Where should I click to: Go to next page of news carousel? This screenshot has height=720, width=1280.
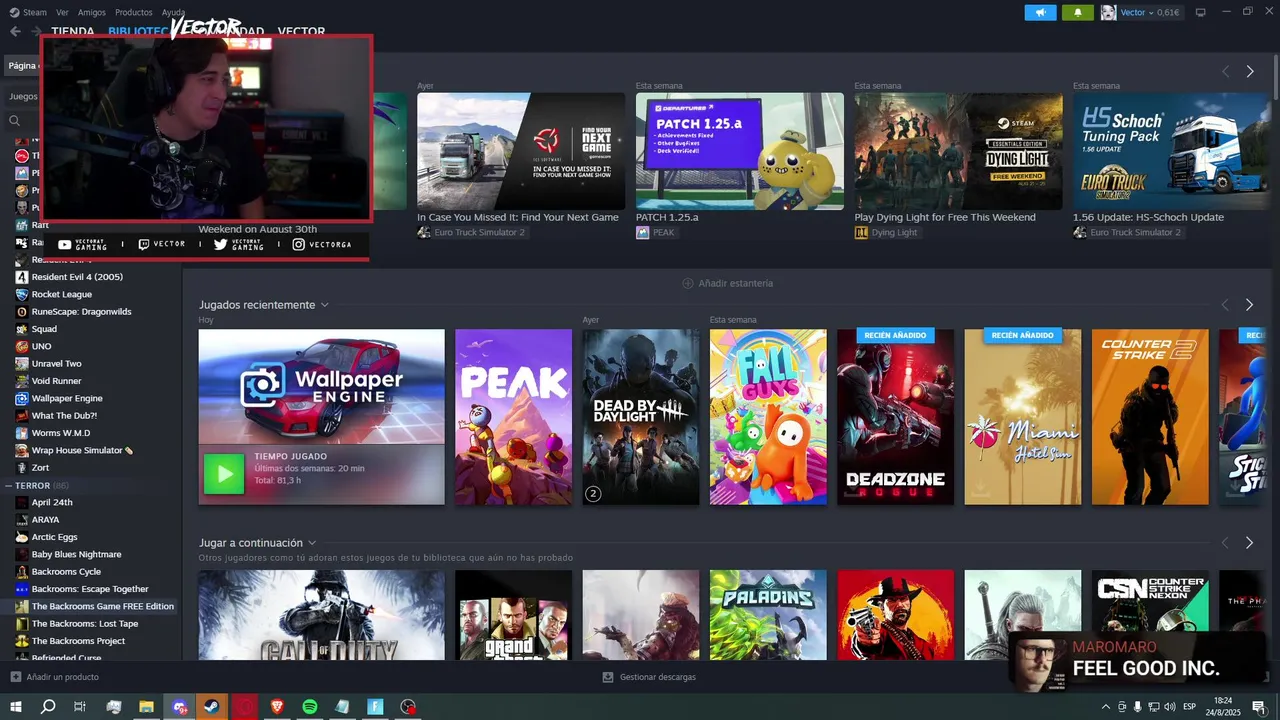pos(1250,72)
